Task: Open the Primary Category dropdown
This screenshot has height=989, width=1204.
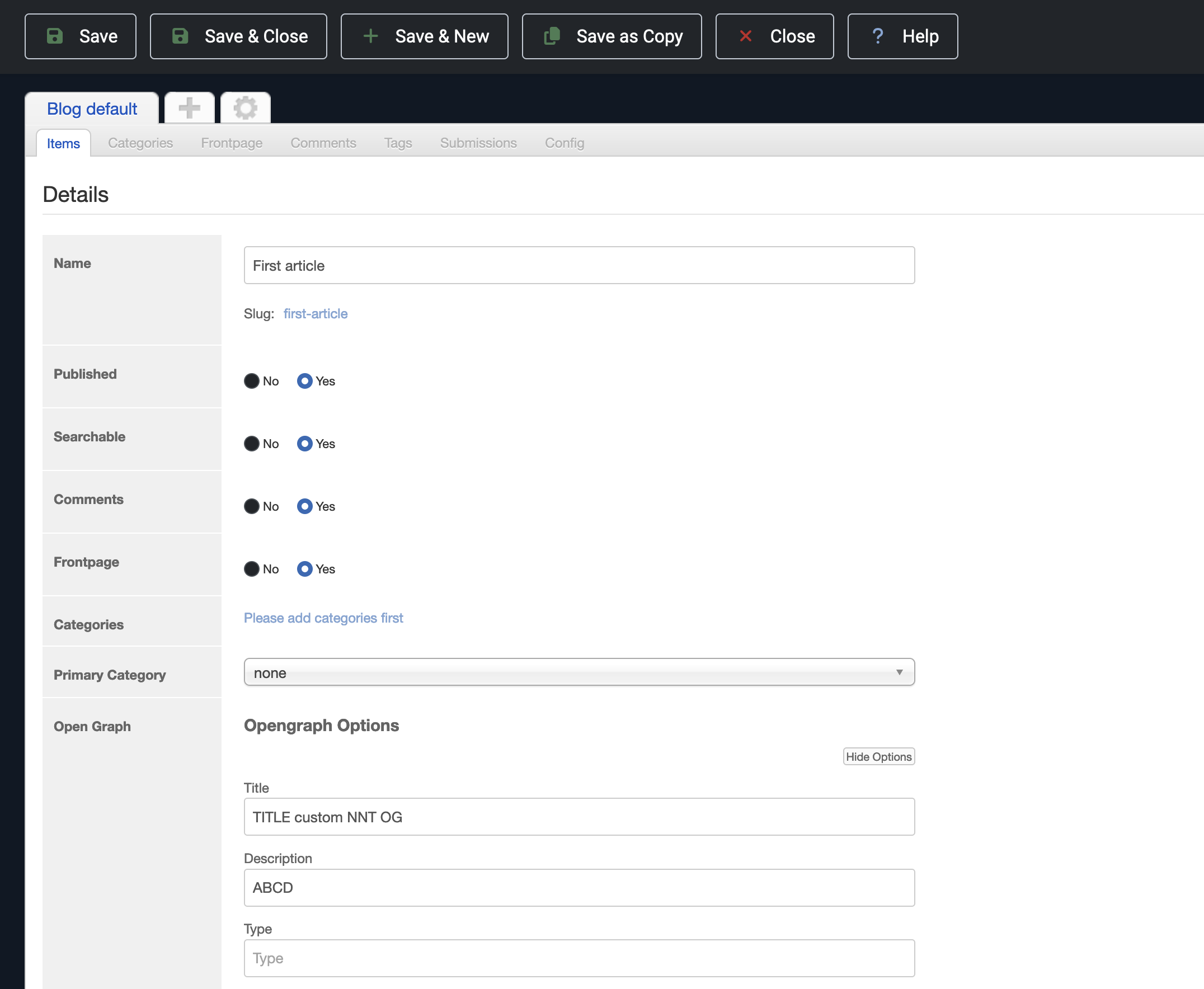Action: 579,672
